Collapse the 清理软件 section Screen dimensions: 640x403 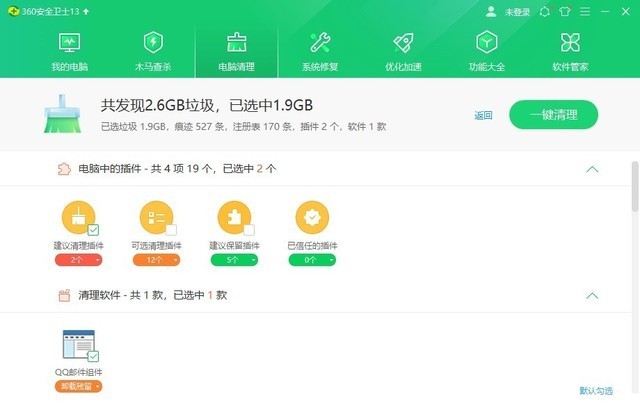[592, 296]
